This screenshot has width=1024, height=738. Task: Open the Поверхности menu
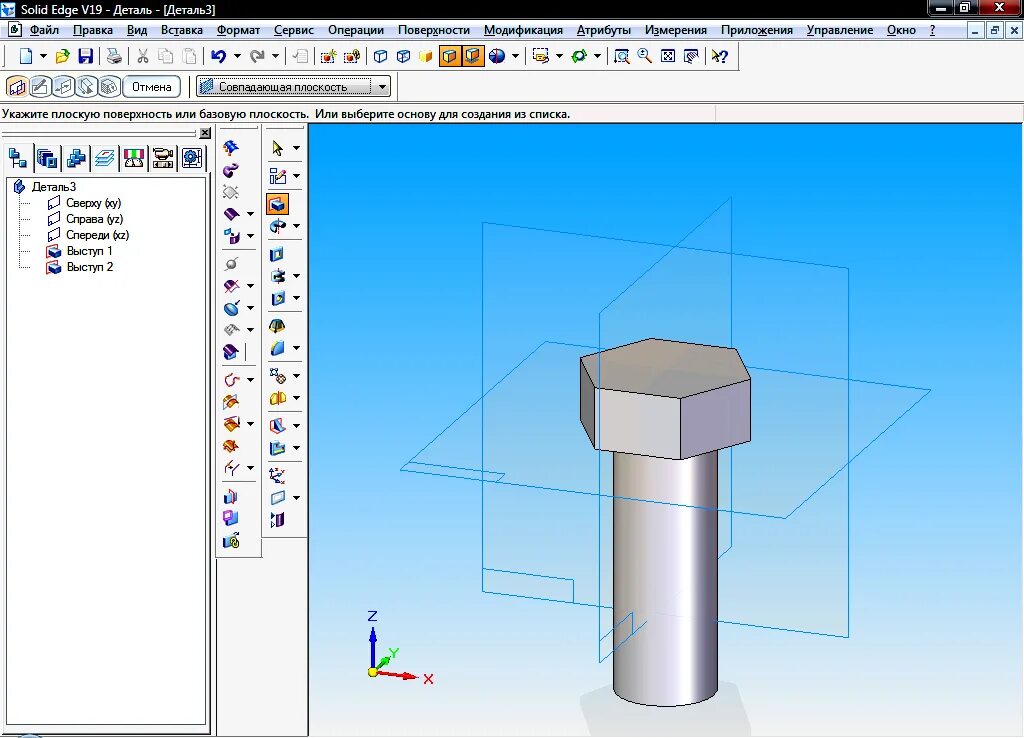pos(434,30)
